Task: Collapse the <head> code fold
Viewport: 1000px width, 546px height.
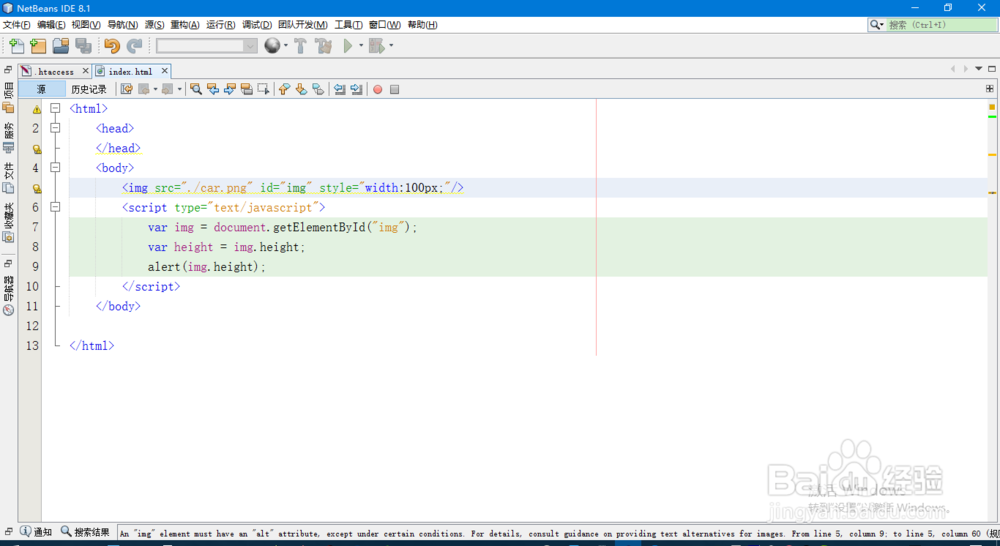Action: point(55,128)
